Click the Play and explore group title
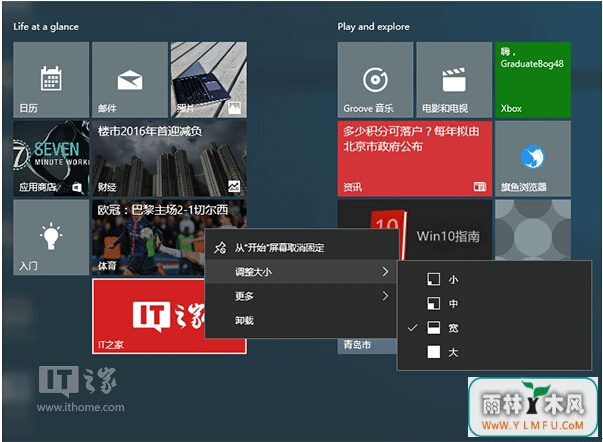The image size is (603, 442). [373, 27]
